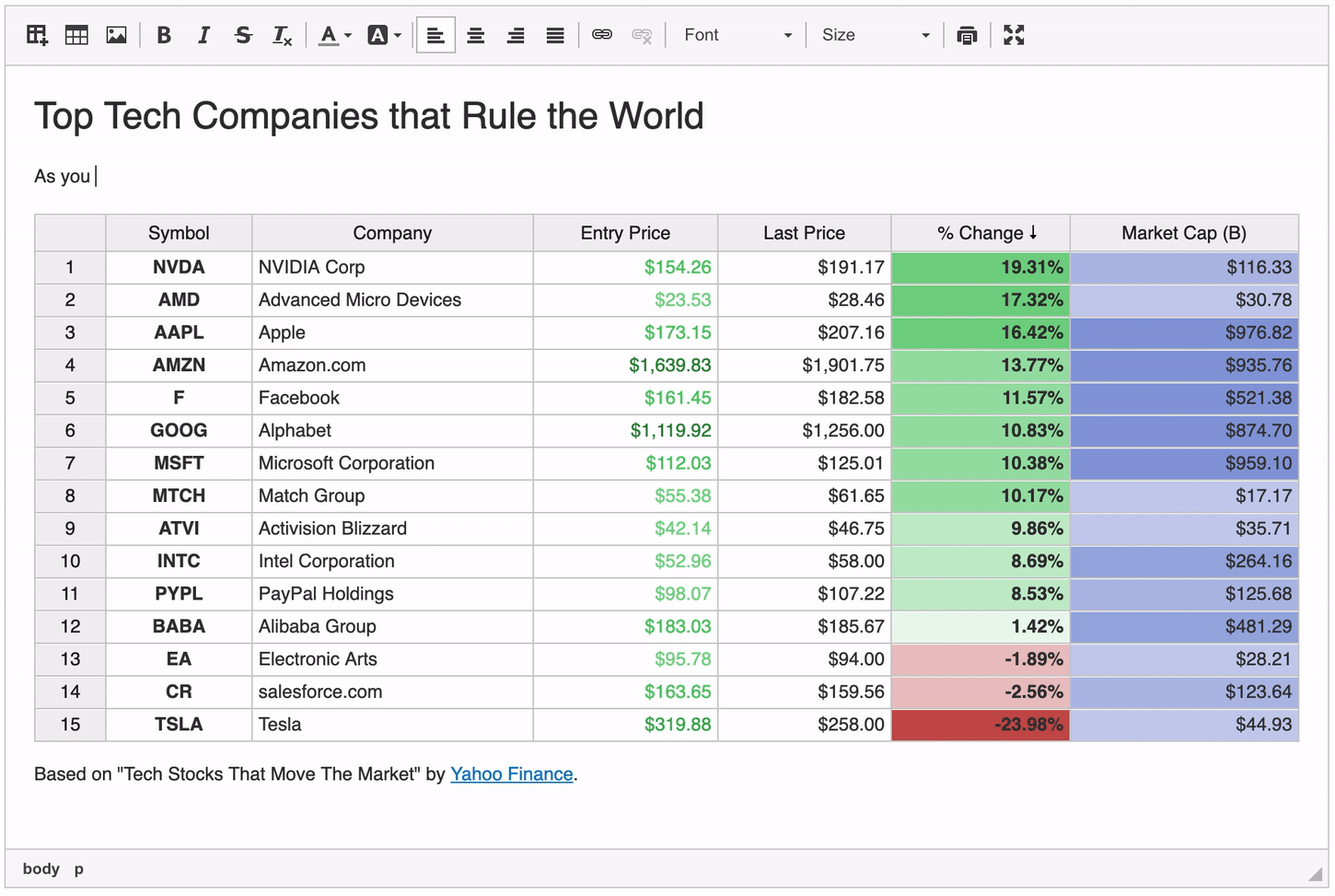Click the Maximize editor icon
This screenshot has height=896, width=1335.
click(x=1014, y=35)
